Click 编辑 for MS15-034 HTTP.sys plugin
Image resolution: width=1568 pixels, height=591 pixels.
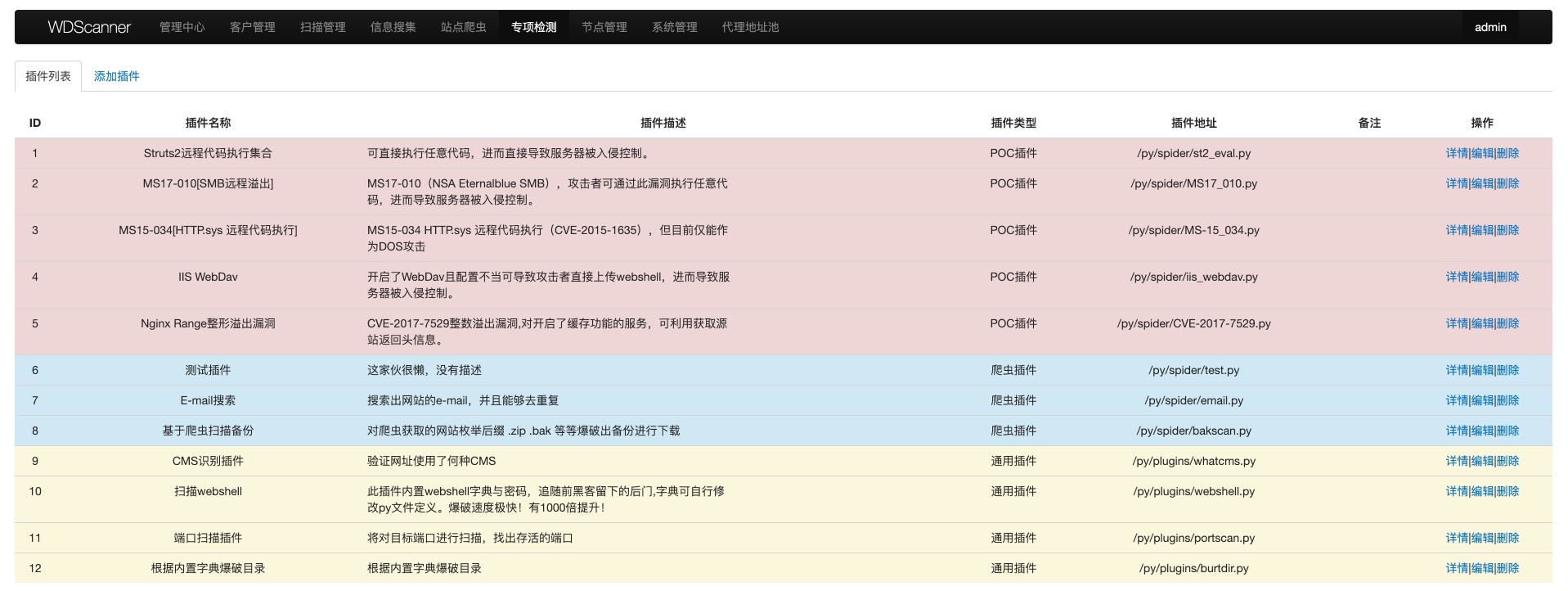[x=1482, y=230]
